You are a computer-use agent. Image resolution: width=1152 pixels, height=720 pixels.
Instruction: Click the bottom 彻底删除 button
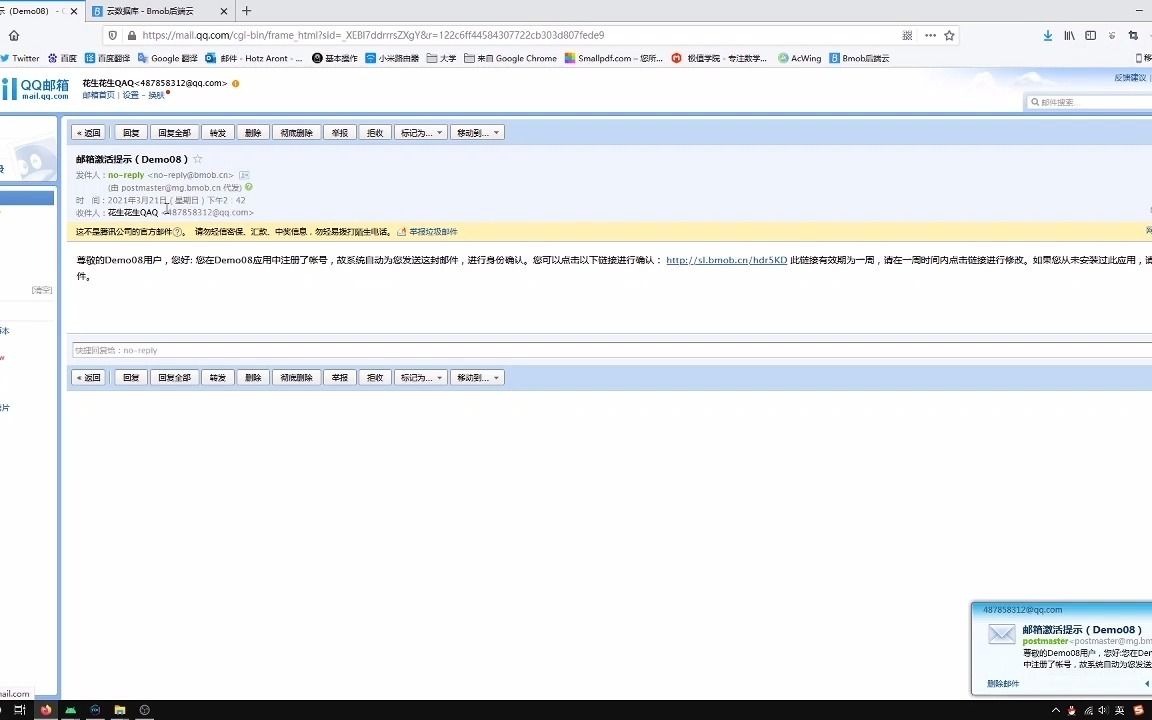297,378
